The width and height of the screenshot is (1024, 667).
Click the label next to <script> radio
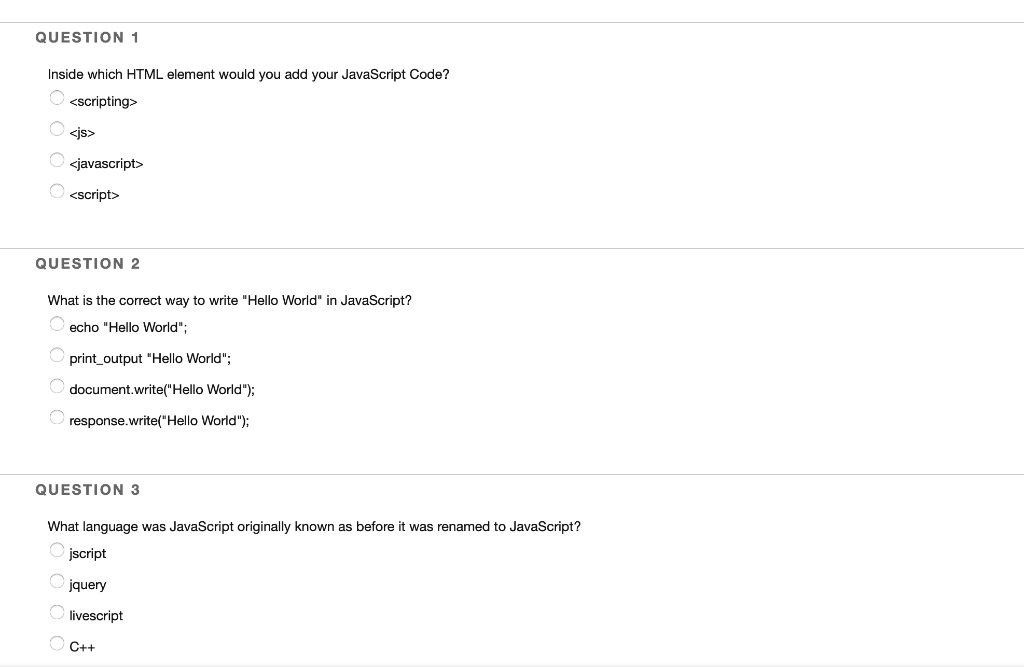coord(94,194)
